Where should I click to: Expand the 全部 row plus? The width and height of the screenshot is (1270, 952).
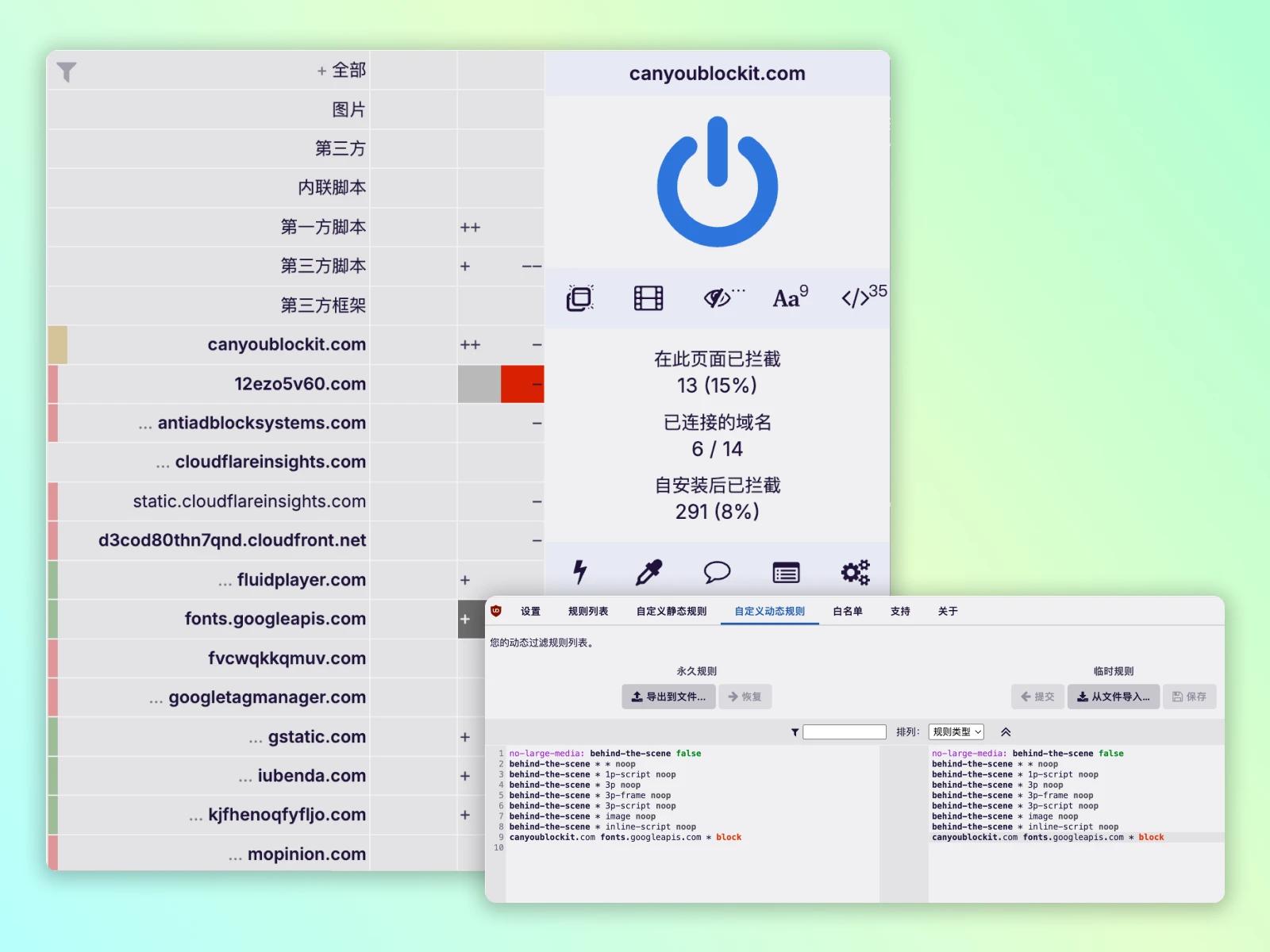click(321, 71)
